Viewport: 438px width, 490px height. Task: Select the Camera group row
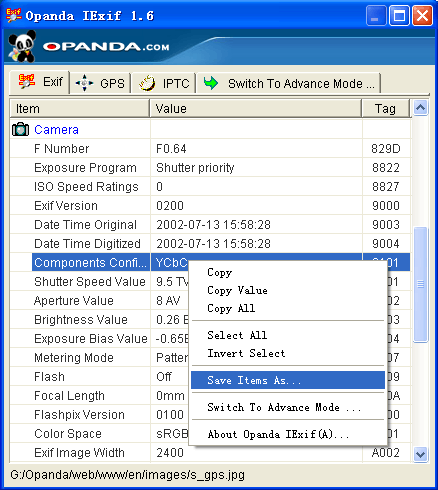tap(210, 129)
